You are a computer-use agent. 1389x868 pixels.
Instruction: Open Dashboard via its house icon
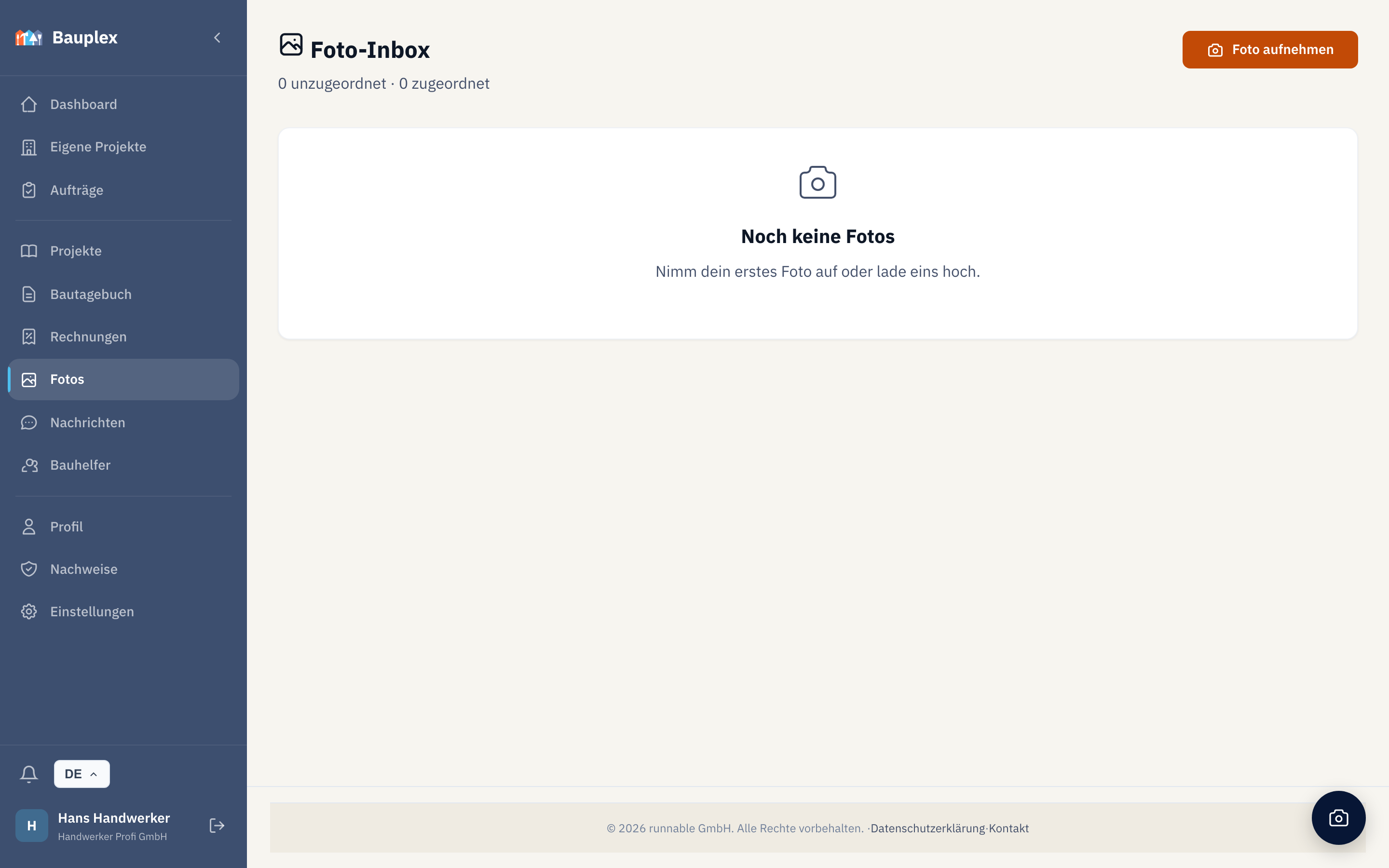(29, 105)
